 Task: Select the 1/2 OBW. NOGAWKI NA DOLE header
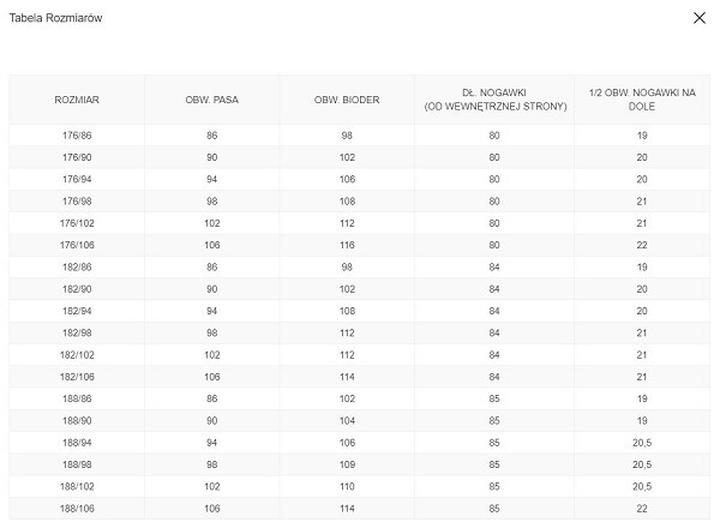642,100
